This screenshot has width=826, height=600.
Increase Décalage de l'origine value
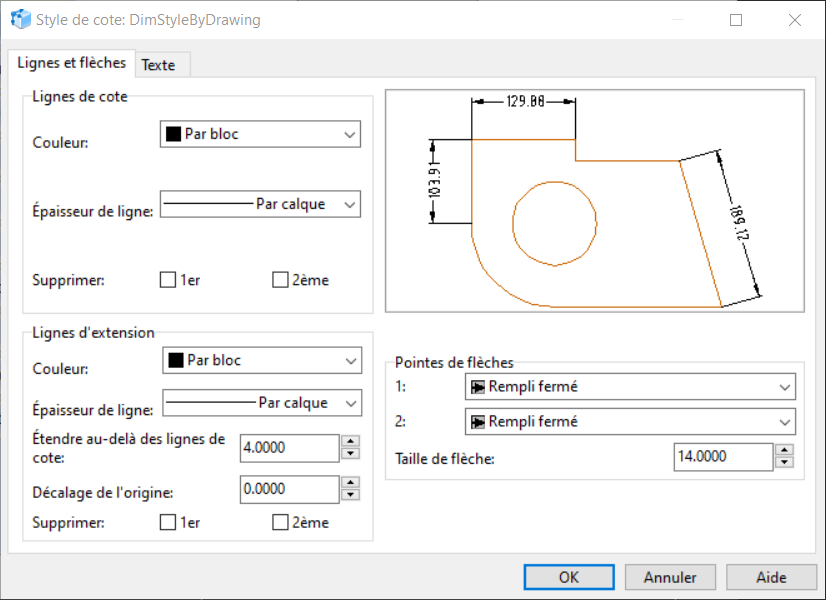(x=350, y=482)
